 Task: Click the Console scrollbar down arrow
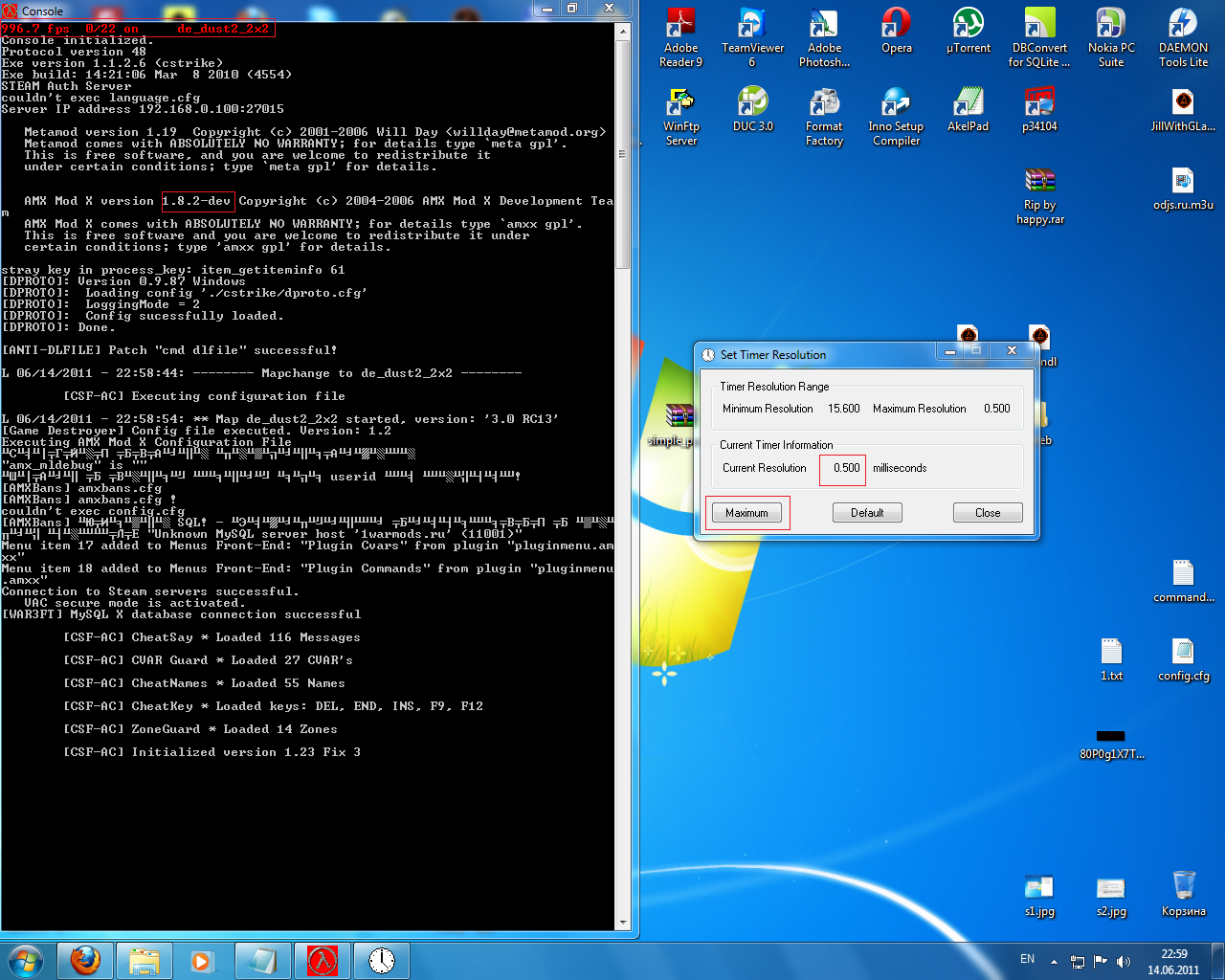pos(623,923)
